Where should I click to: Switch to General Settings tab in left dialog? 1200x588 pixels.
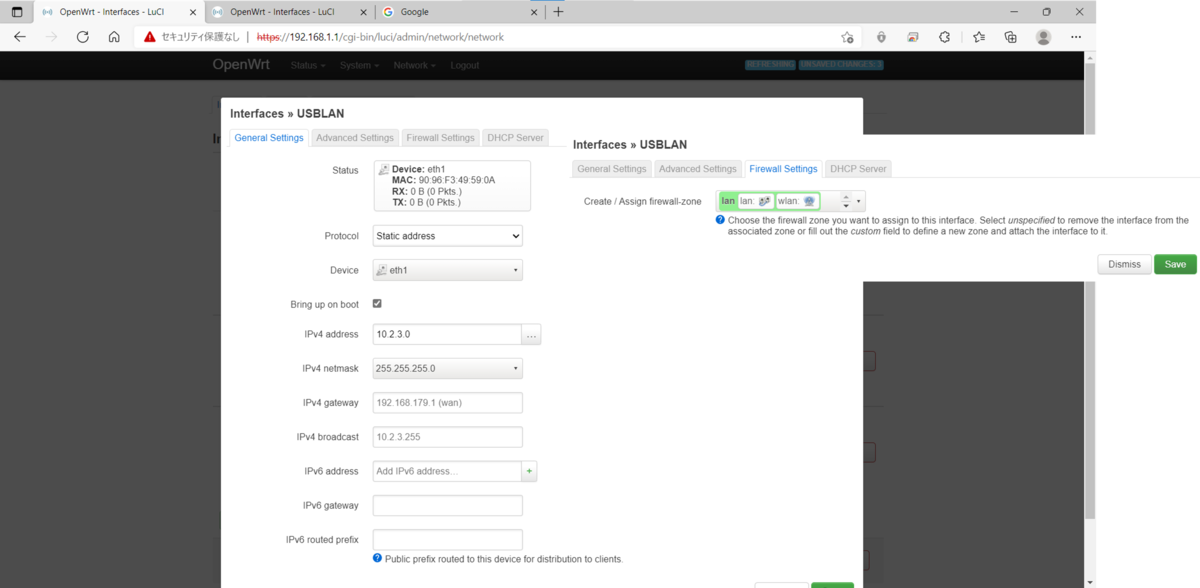click(x=269, y=138)
